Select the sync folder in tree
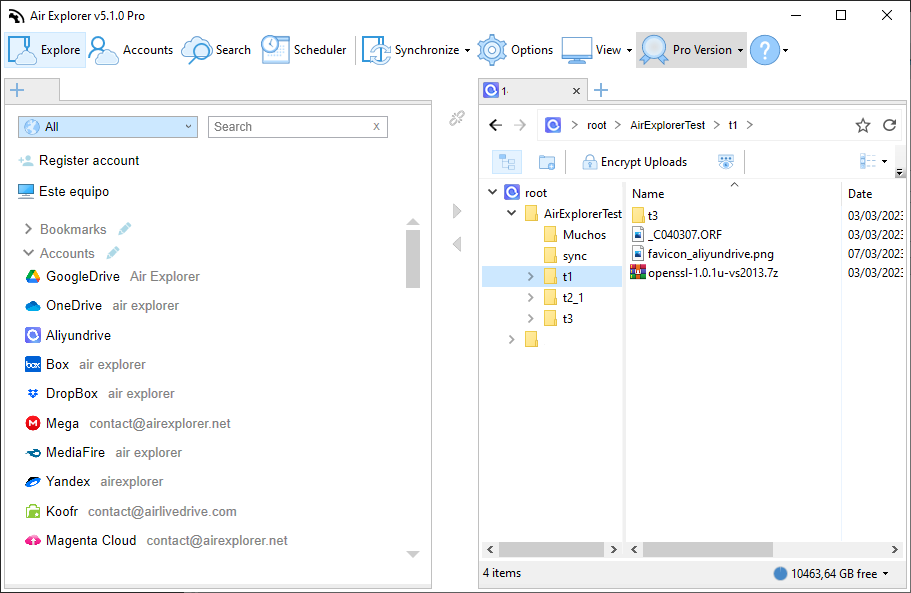The height and width of the screenshot is (593, 911). tap(566, 256)
